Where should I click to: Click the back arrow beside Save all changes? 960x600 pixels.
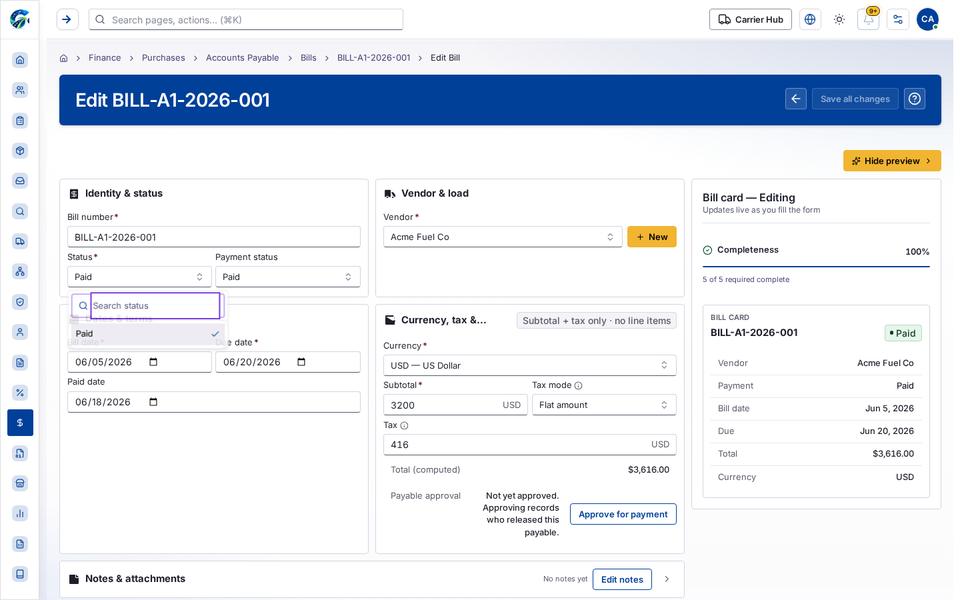pyautogui.click(x=795, y=99)
